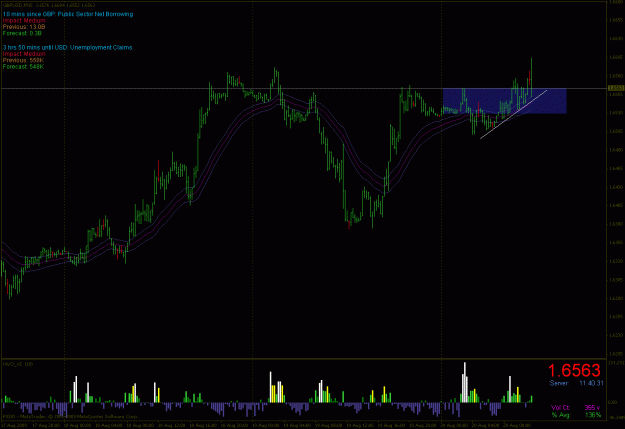The height and width of the screenshot is (429, 625).
Task: Click the GBPUSD symbol header at top-left
Action: pyautogui.click(x=49, y=5)
